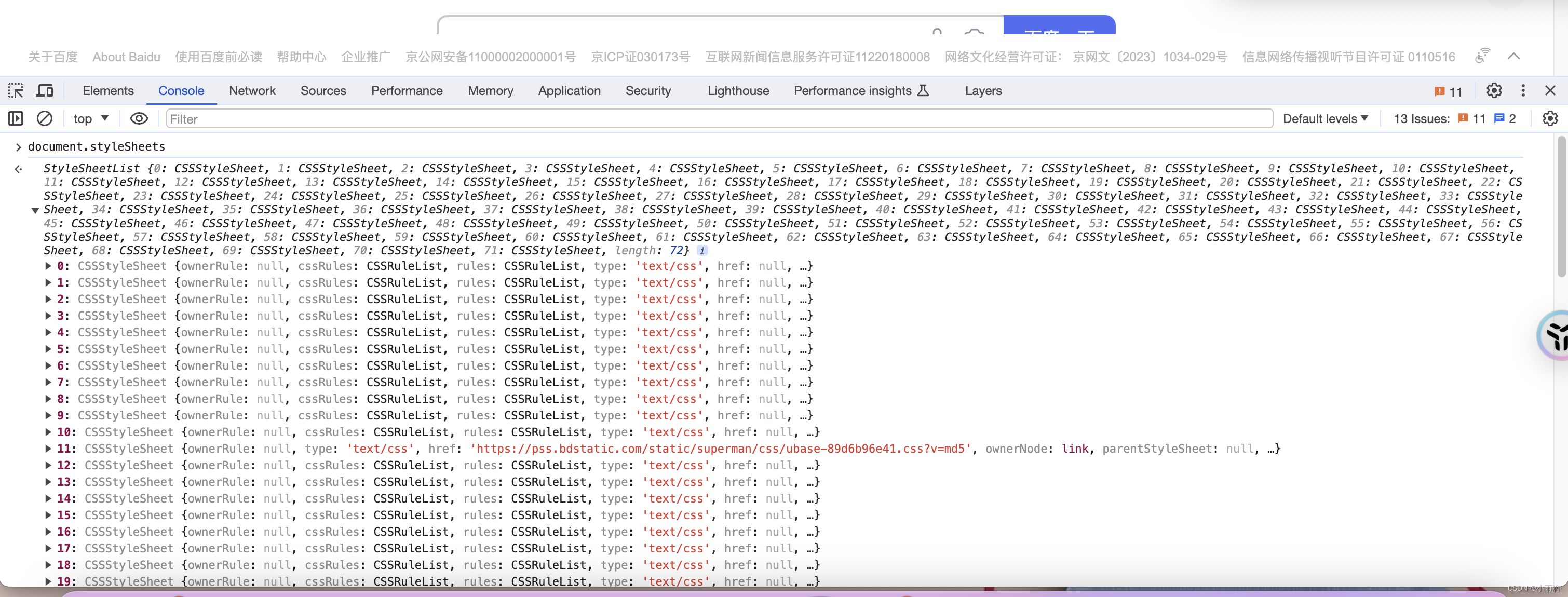
Task: Open the About Baidu footer link
Action: [127, 57]
